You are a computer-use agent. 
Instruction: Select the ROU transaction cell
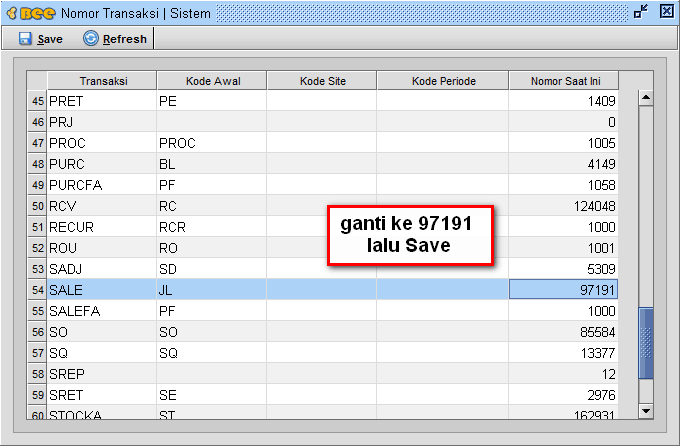[102, 248]
